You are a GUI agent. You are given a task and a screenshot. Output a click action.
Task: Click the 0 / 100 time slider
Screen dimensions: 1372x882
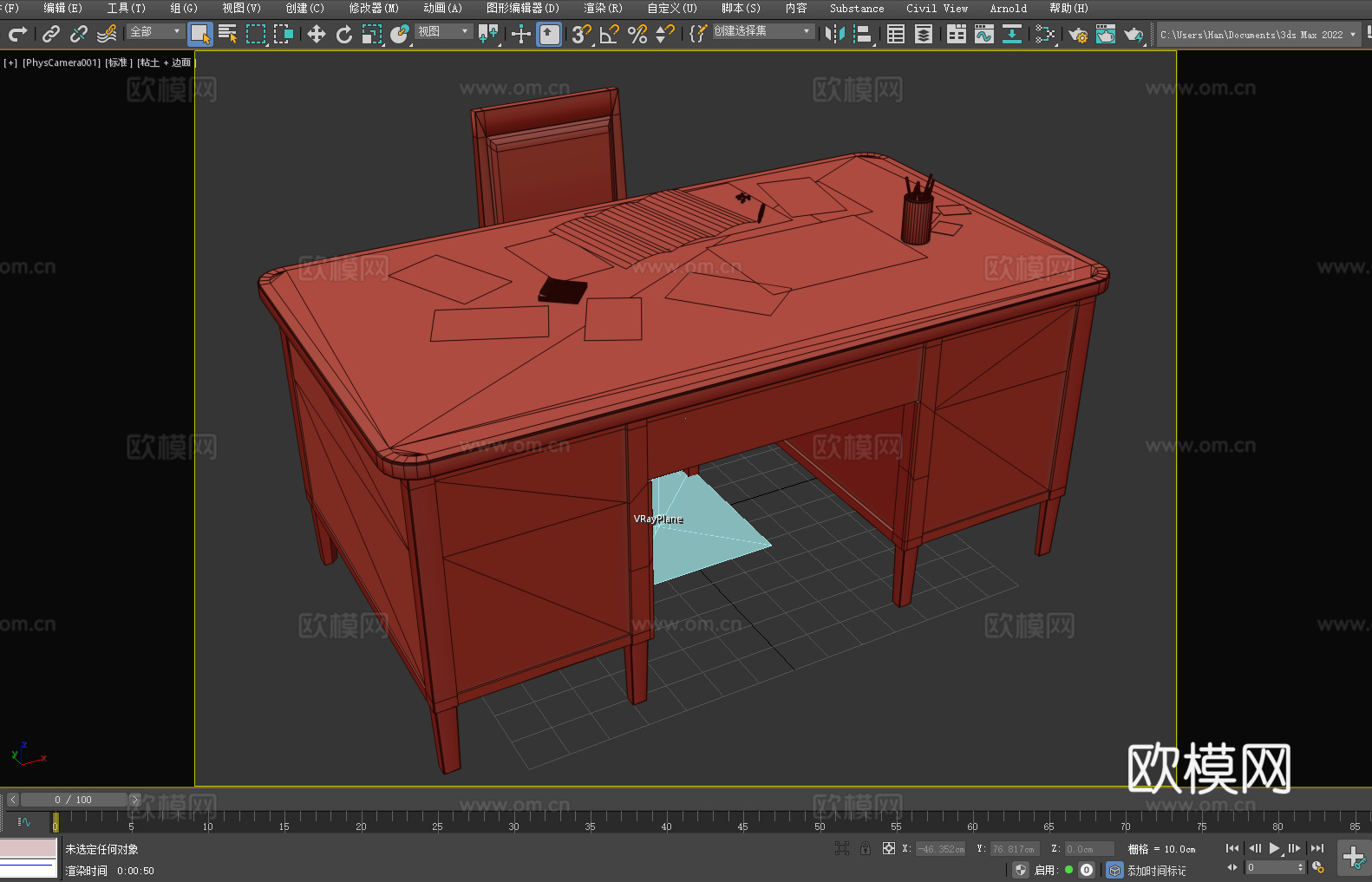[x=73, y=800]
